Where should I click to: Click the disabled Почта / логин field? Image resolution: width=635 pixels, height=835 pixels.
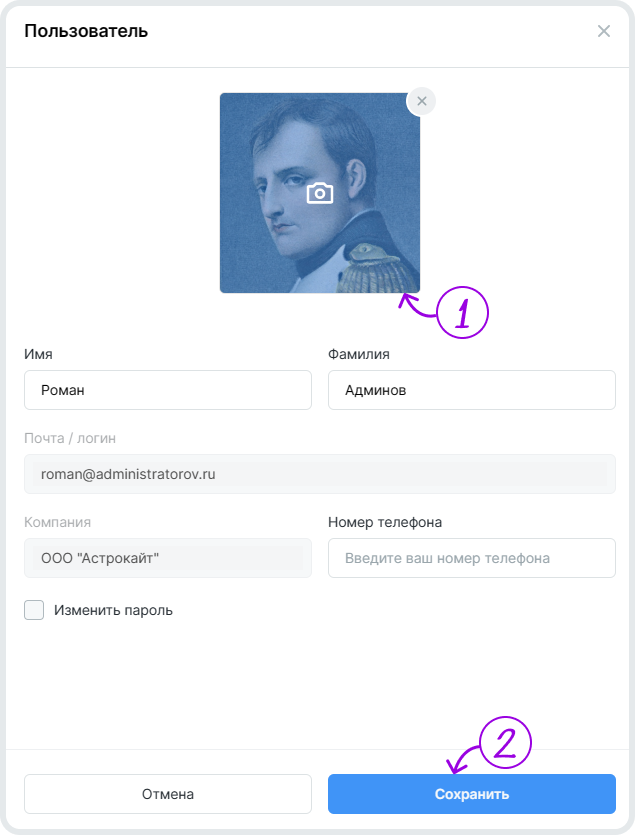point(320,474)
